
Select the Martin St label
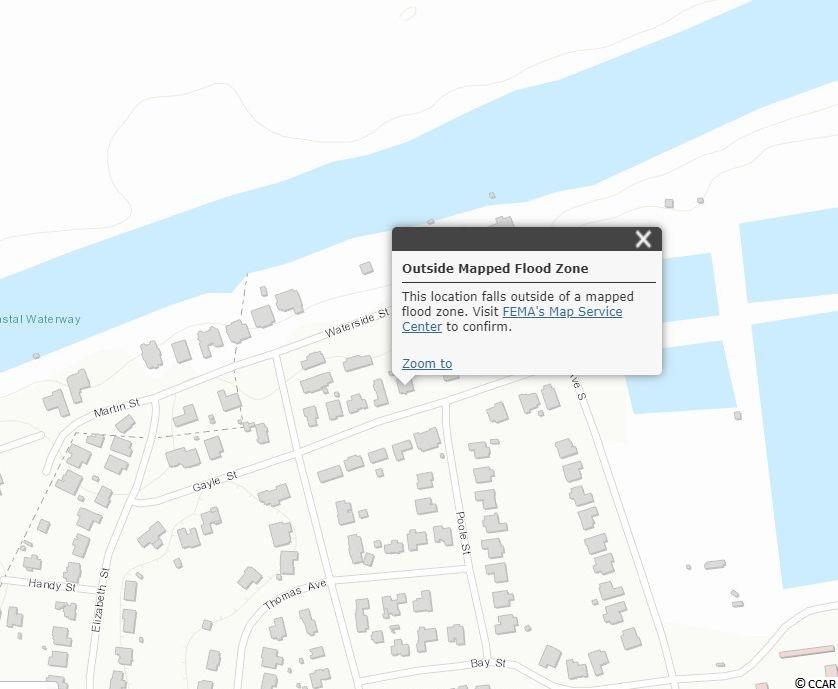pyautogui.click(x=117, y=409)
